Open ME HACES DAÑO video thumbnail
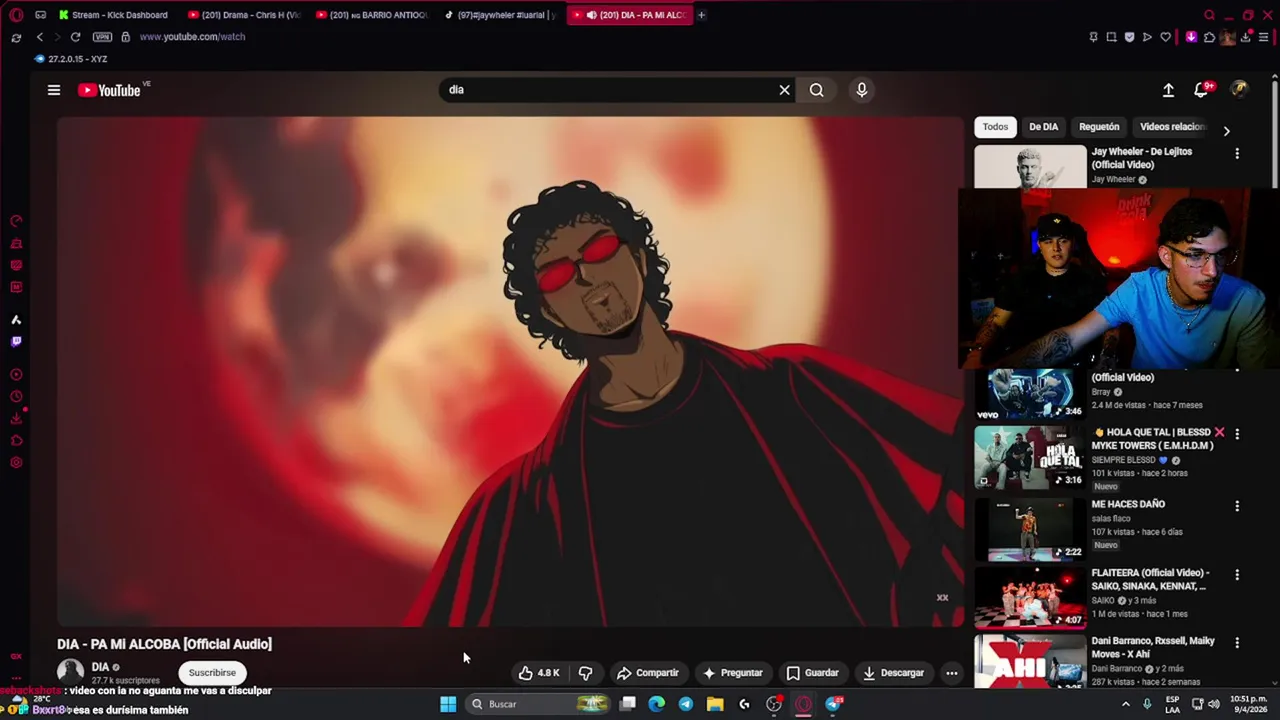The height and width of the screenshot is (720, 1280). (x=1030, y=529)
